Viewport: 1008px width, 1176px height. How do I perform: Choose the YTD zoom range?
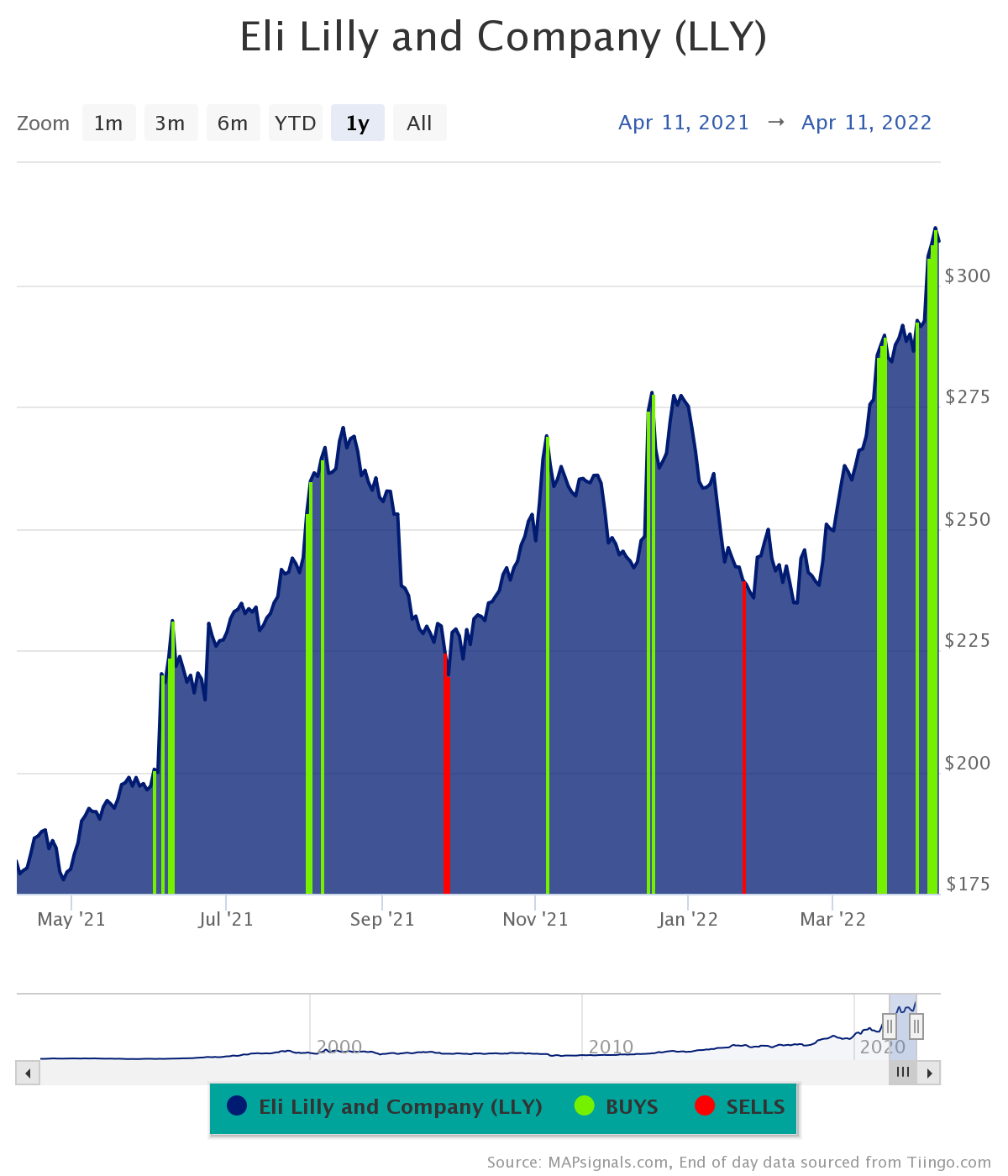coord(296,123)
